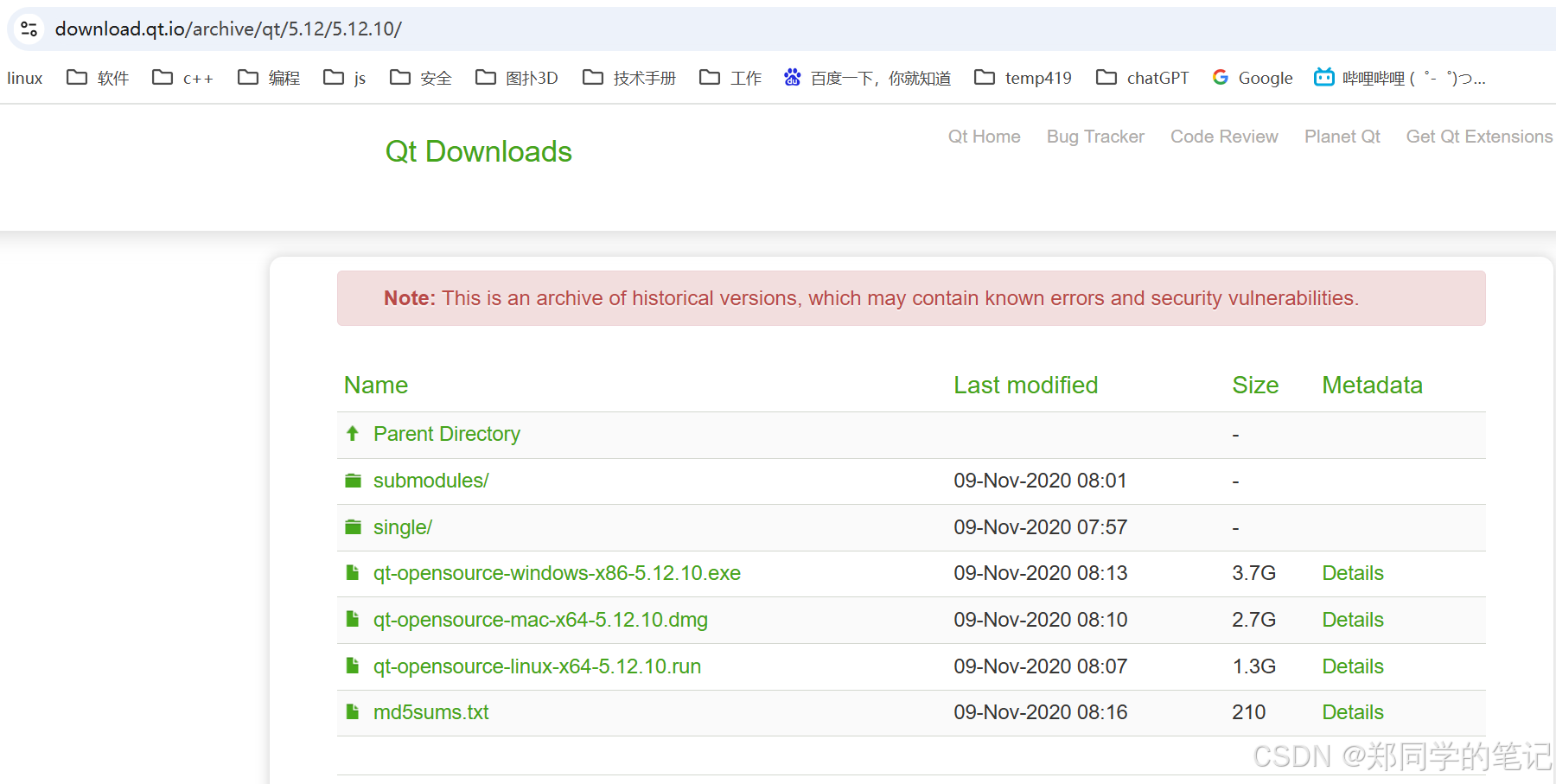Click the address bar URL

[228, 29]
